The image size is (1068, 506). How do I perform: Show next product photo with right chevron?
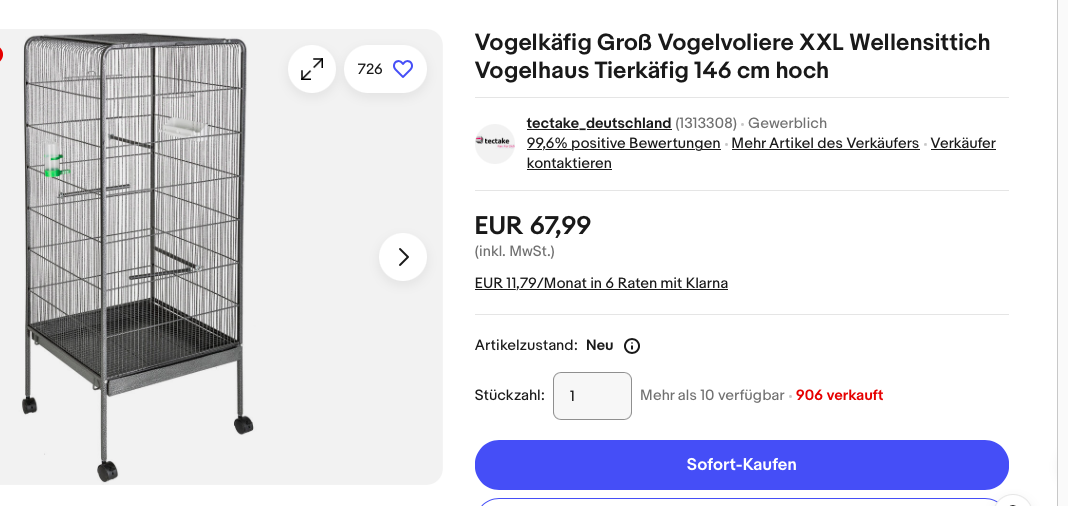point(403,257)
